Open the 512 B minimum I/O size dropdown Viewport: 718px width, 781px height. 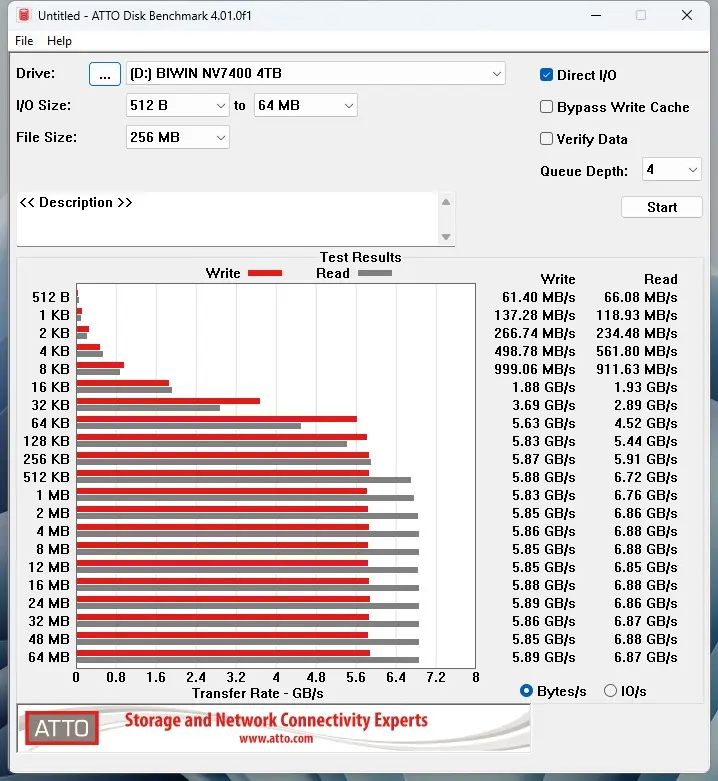221,106
